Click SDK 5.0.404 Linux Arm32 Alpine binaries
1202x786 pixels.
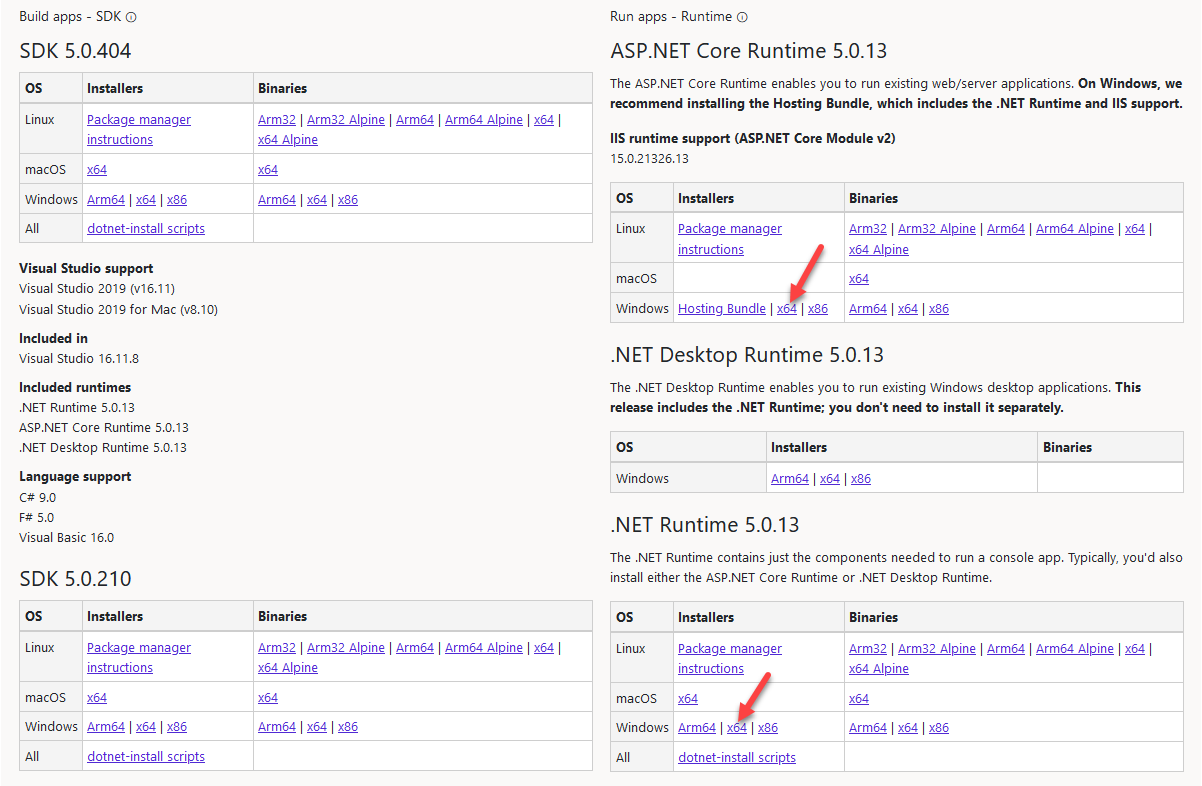click(x=346, y=120)
